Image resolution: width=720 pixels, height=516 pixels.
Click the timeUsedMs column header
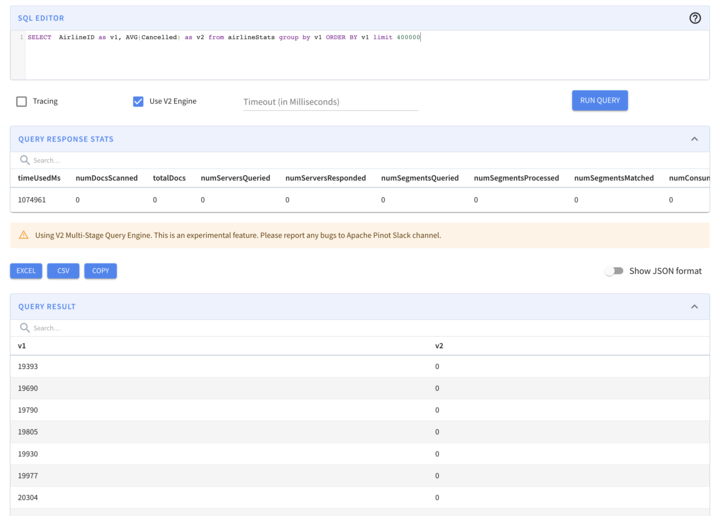[x=39, y=178]
